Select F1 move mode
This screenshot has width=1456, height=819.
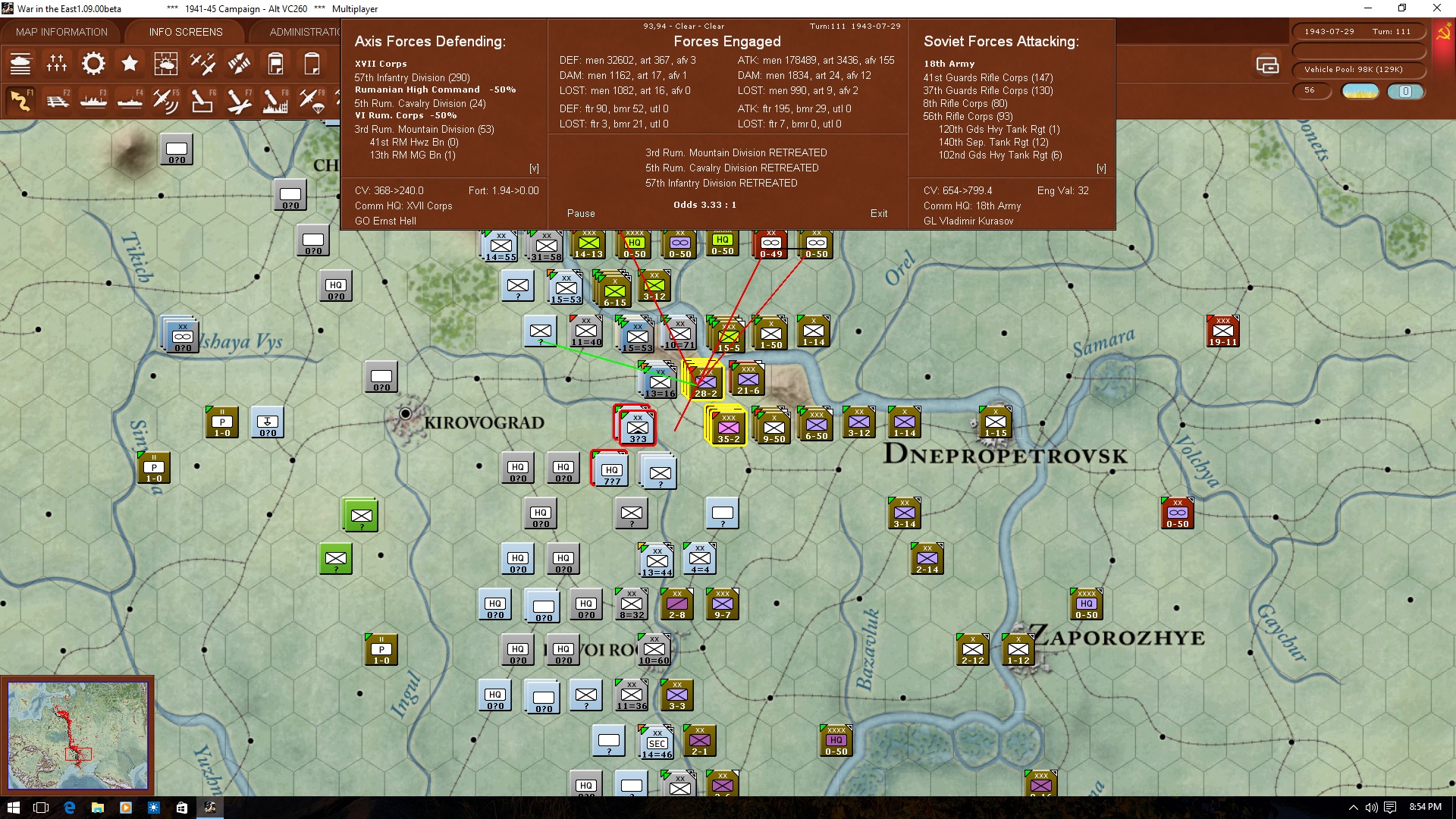[x=20, y=100]
